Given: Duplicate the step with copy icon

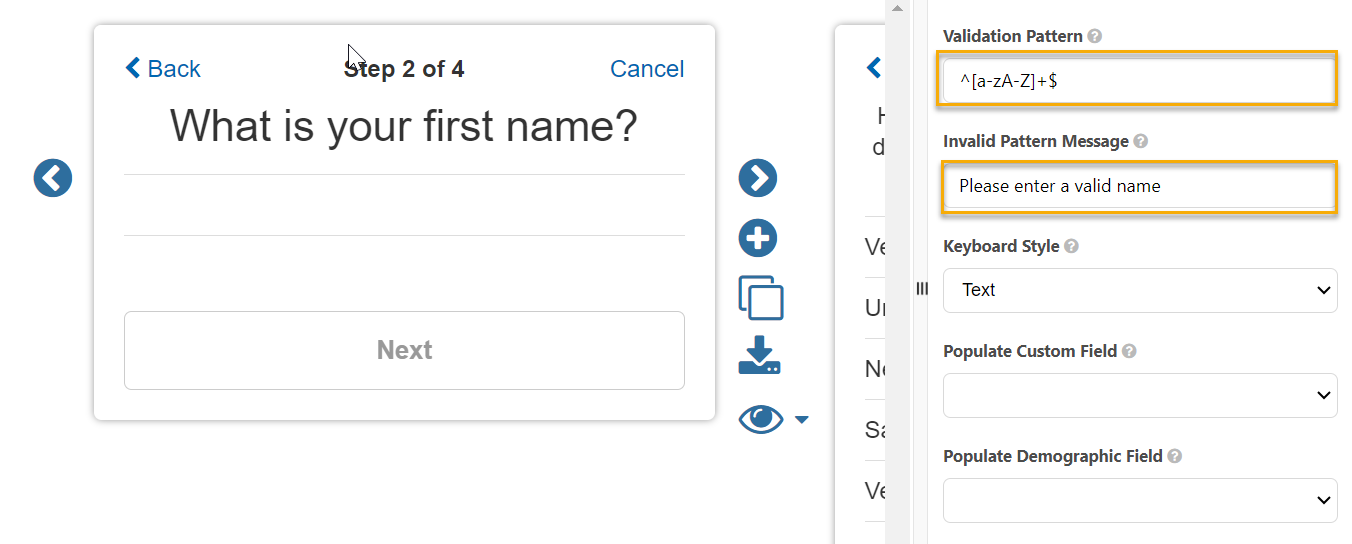Looking at the screenshot, I should 760,297.
